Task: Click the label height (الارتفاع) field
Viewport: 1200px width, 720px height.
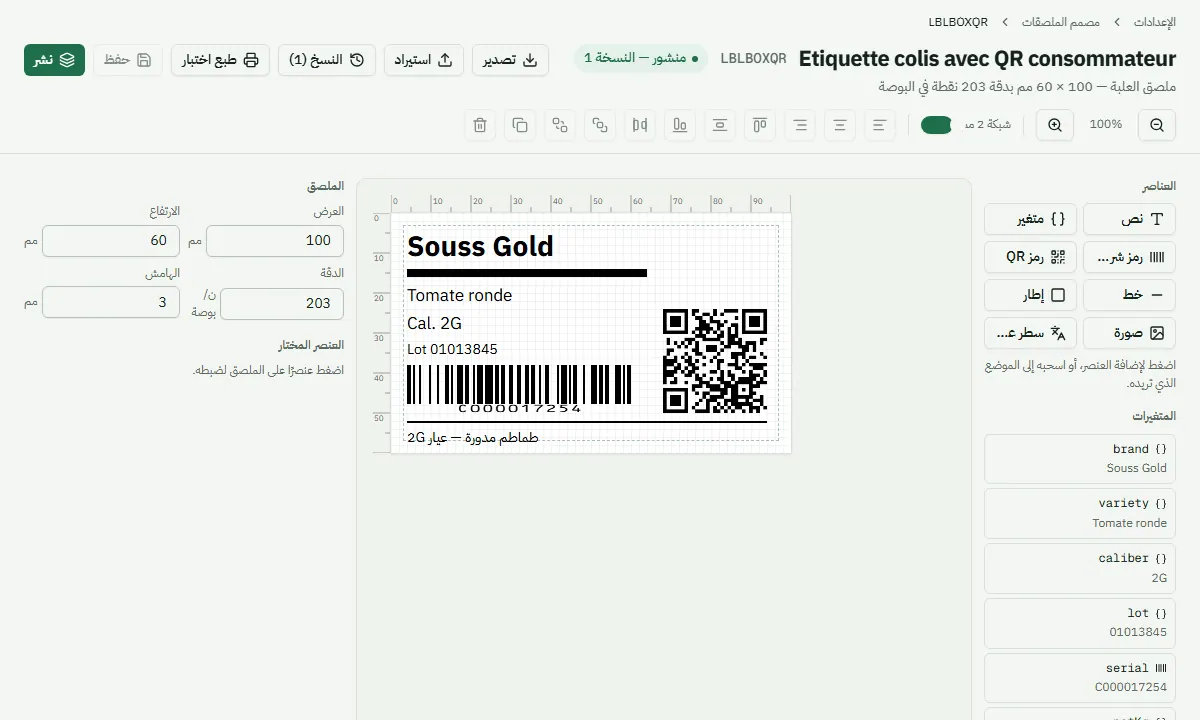Action: (x=111, y=241)
